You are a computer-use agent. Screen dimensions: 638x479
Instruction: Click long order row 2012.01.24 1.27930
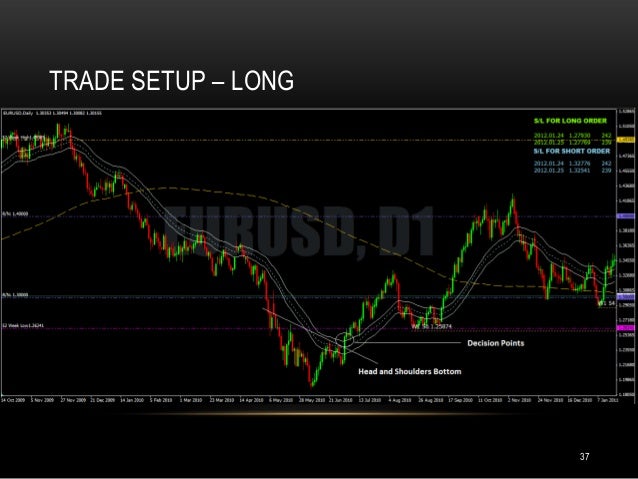[572, 135]
